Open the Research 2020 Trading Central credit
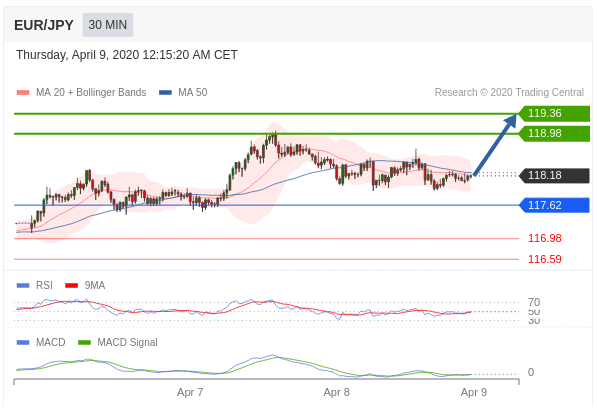The height and width of the screenshot is (410, 597). [x=509, y=93]
